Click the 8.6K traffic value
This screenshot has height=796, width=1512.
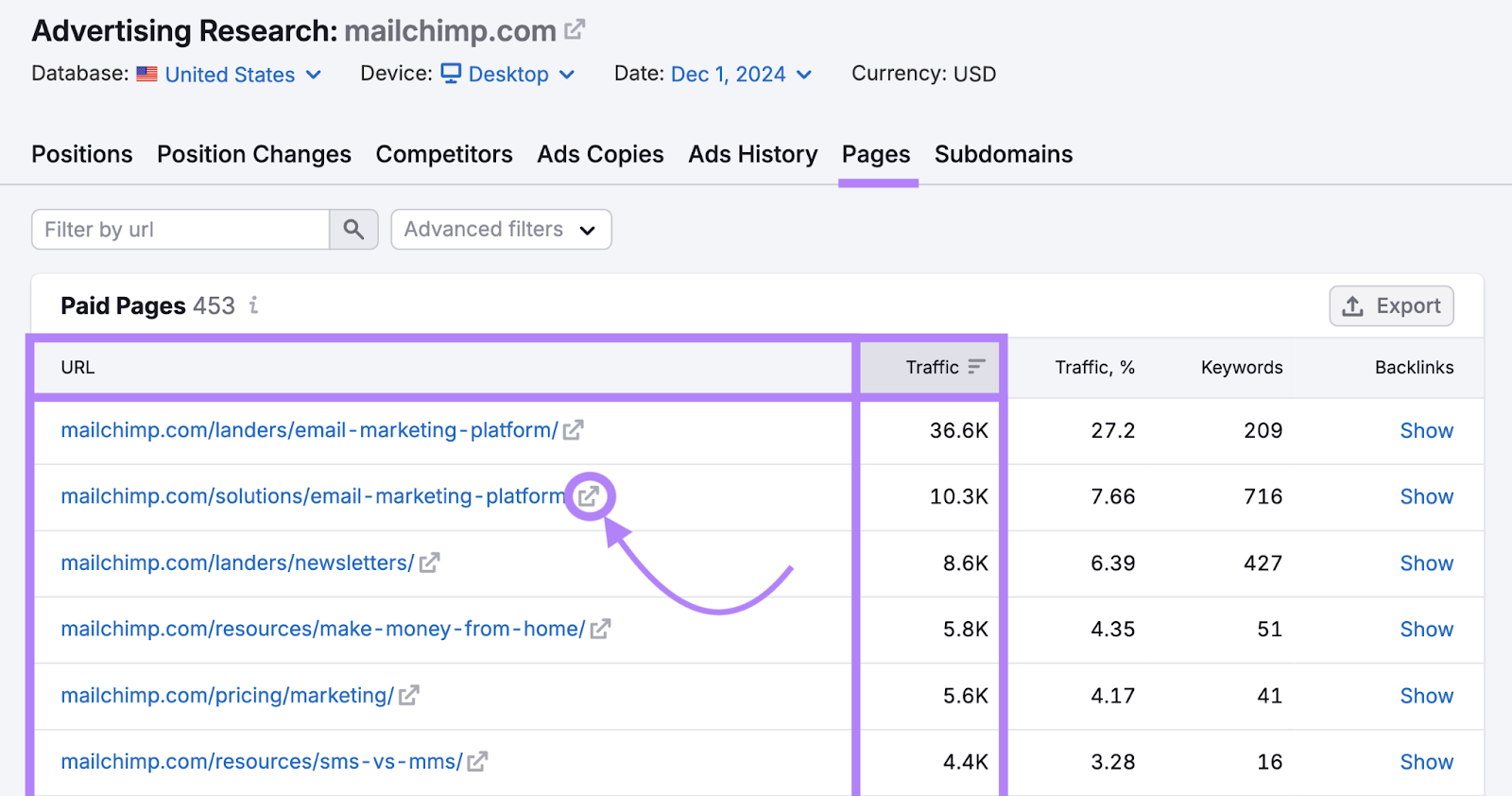(x=966, y=562)
